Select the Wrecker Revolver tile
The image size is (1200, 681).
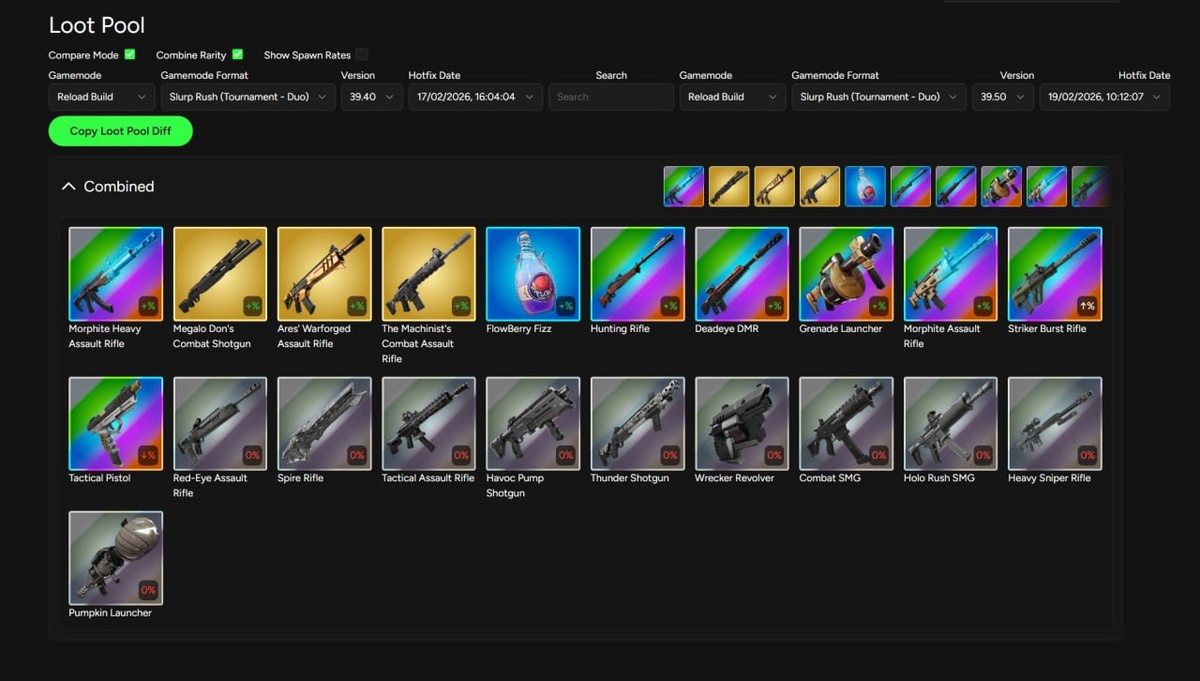[x=742, y=423]
